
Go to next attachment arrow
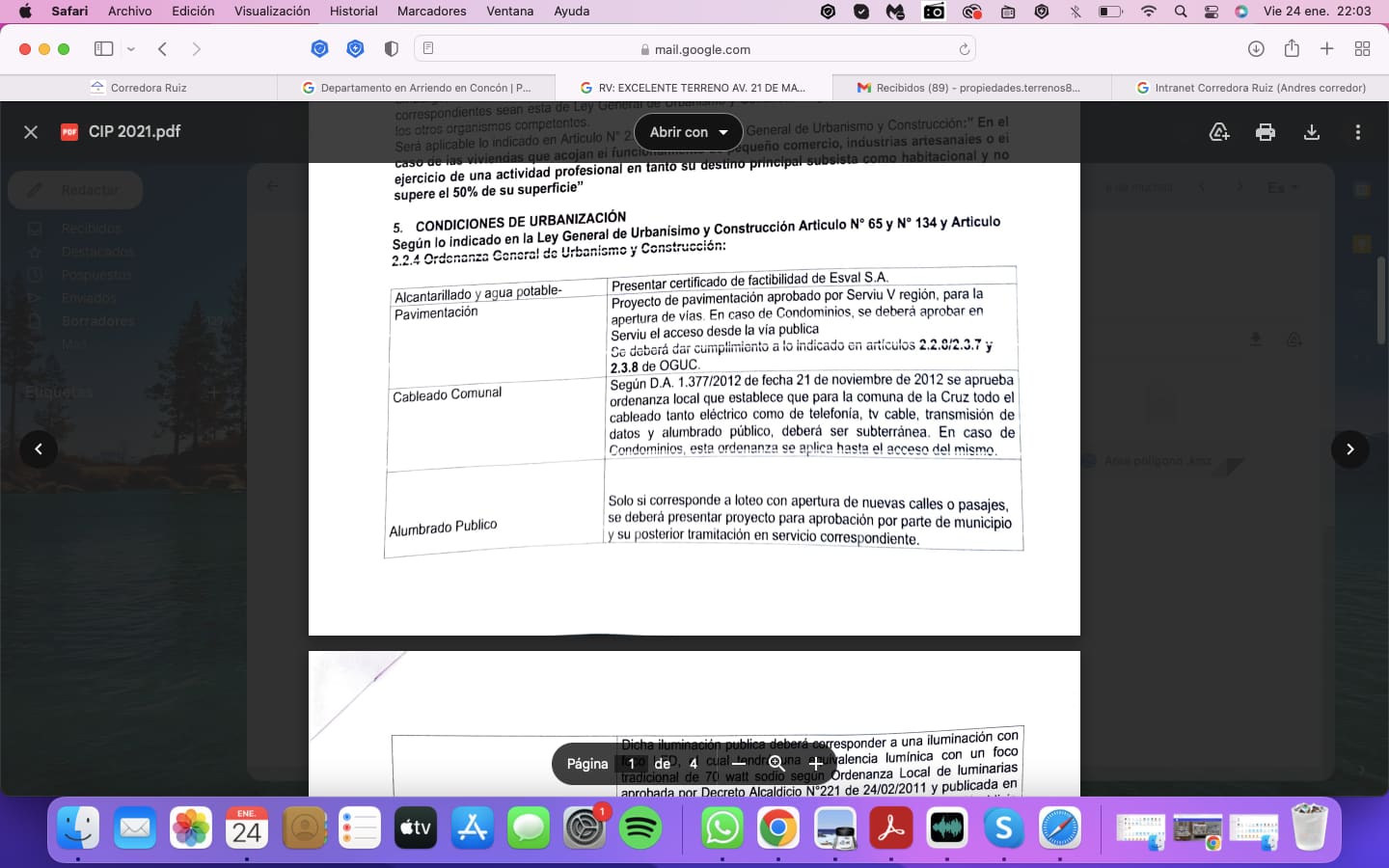[x=1350, y=448]
